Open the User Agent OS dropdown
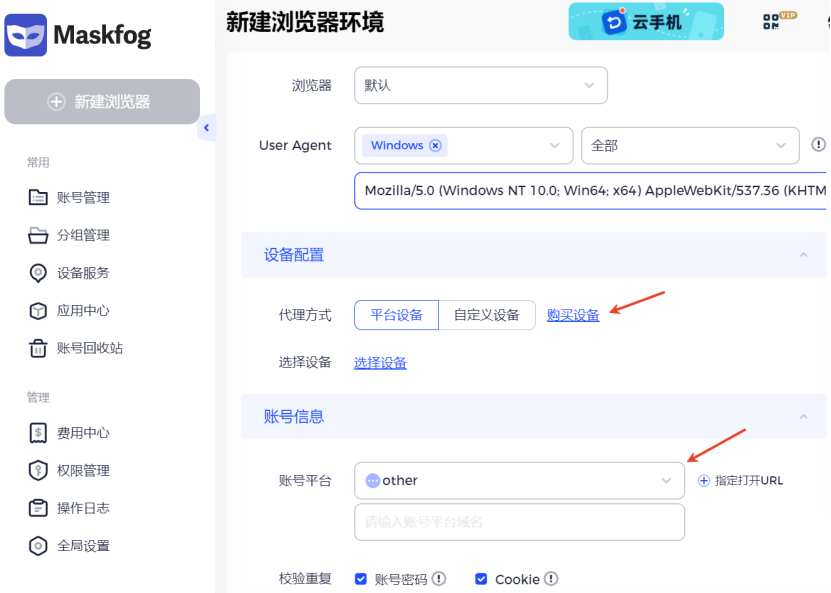 [x=464, y=145]
